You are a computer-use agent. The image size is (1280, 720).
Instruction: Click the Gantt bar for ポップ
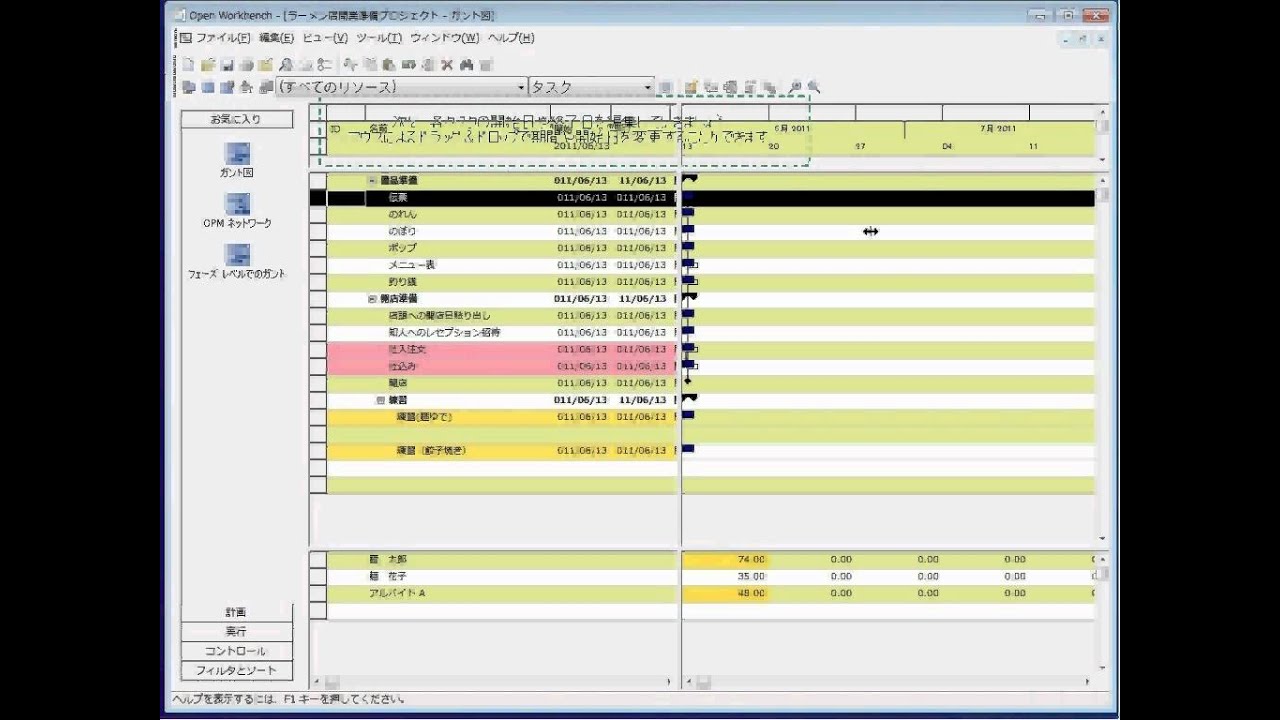688,248
